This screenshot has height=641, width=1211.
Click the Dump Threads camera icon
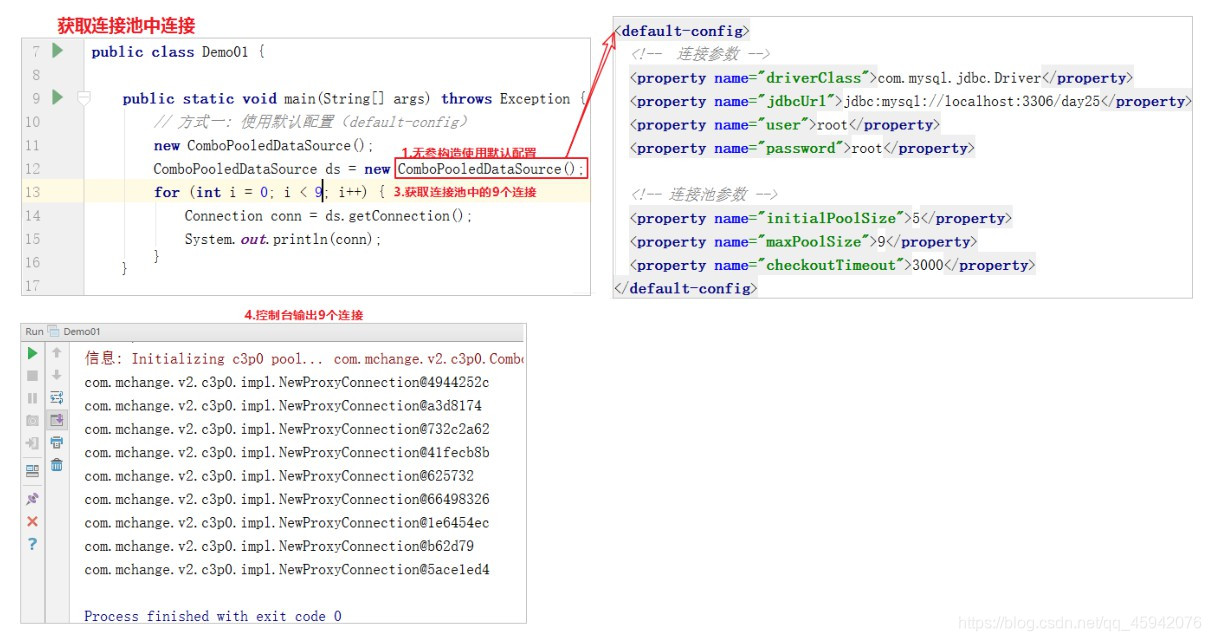pyautogui.click(x=33, y=420)
